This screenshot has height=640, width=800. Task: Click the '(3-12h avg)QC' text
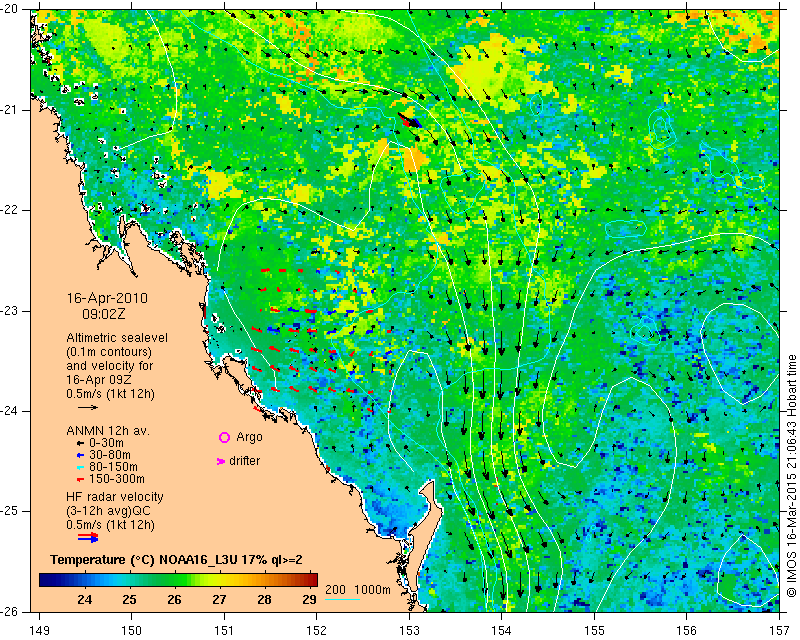pos(108,511)
